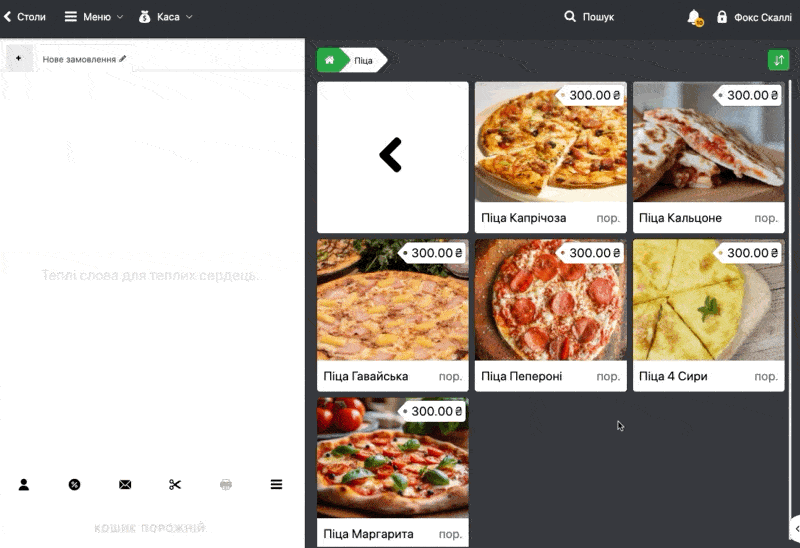Go back to Столи
Screen dimensions: 800x548
25,17
